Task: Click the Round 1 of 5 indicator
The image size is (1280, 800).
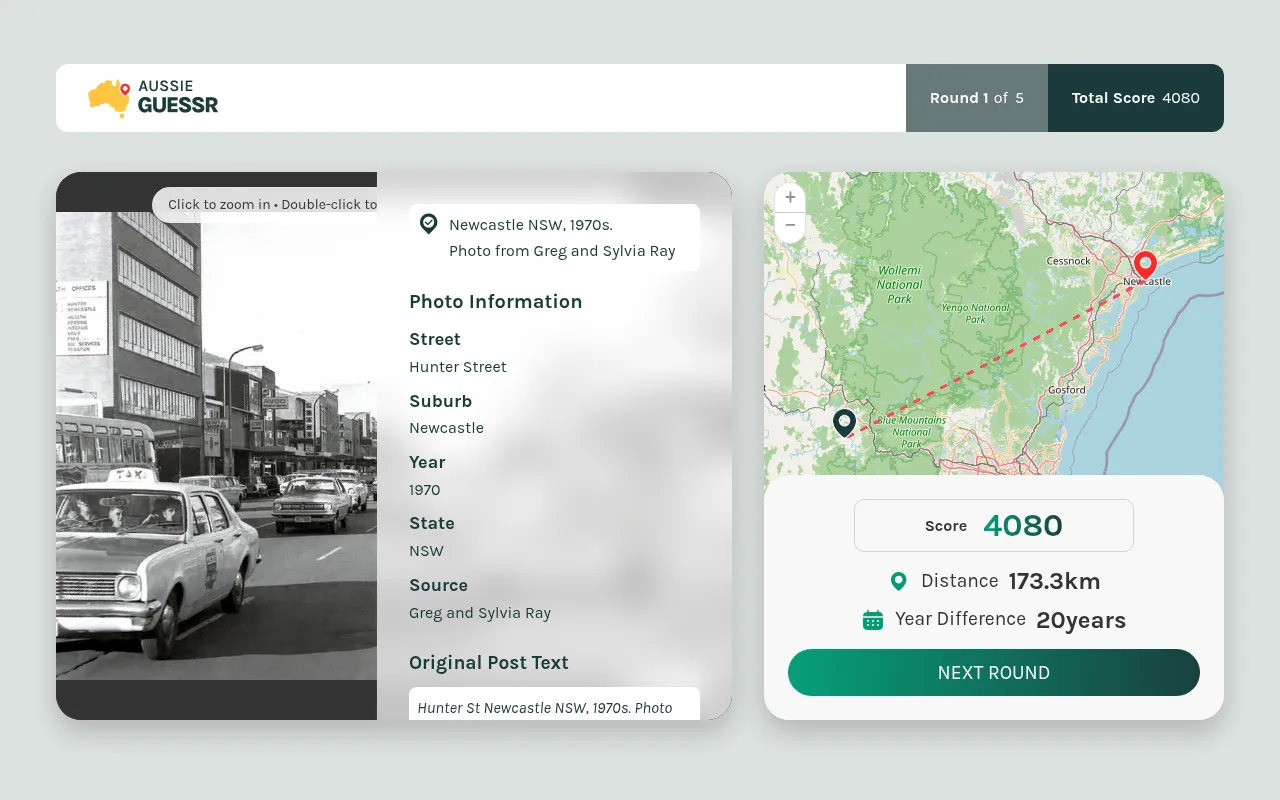Action: [x=977, y=98]
